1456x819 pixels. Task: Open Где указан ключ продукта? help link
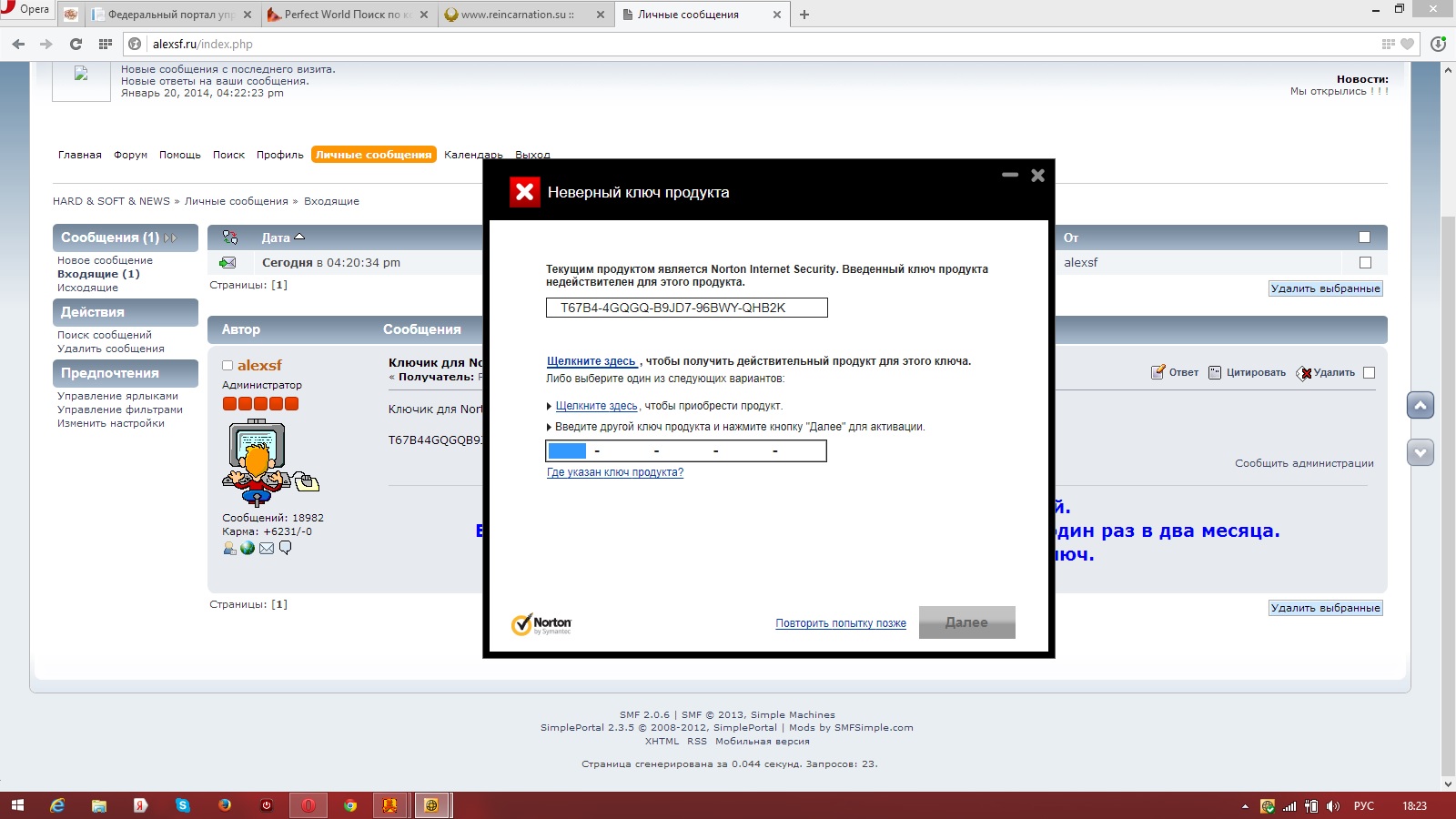(x=615, y=472)
